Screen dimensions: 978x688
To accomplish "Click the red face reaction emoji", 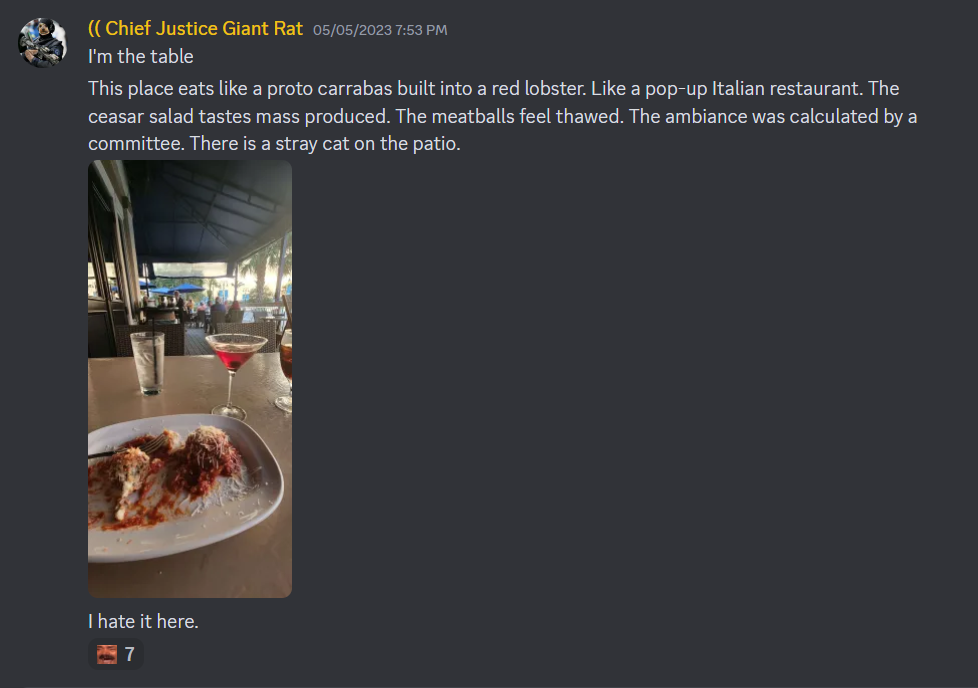I will (107, 654).
